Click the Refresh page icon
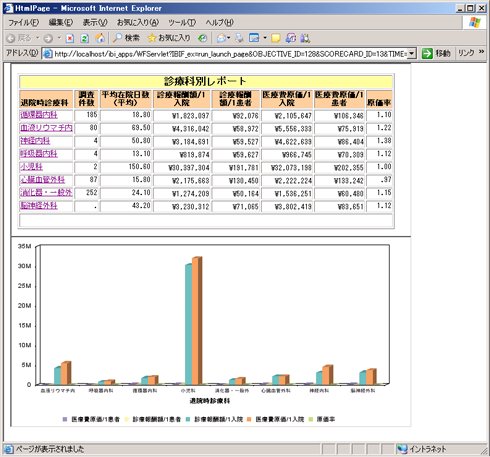This screenshot has height=457, width=490. pos(85,39)
